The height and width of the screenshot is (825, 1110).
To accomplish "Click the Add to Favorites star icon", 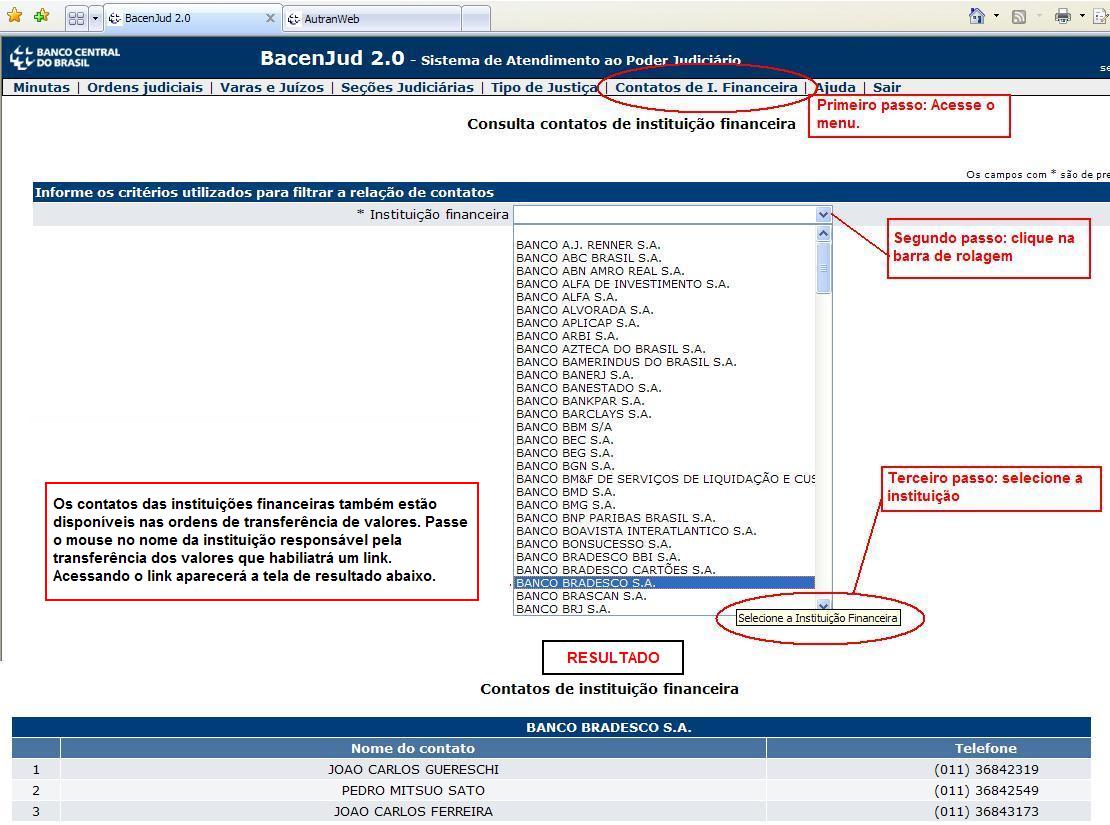I will [x=42, y=15].
